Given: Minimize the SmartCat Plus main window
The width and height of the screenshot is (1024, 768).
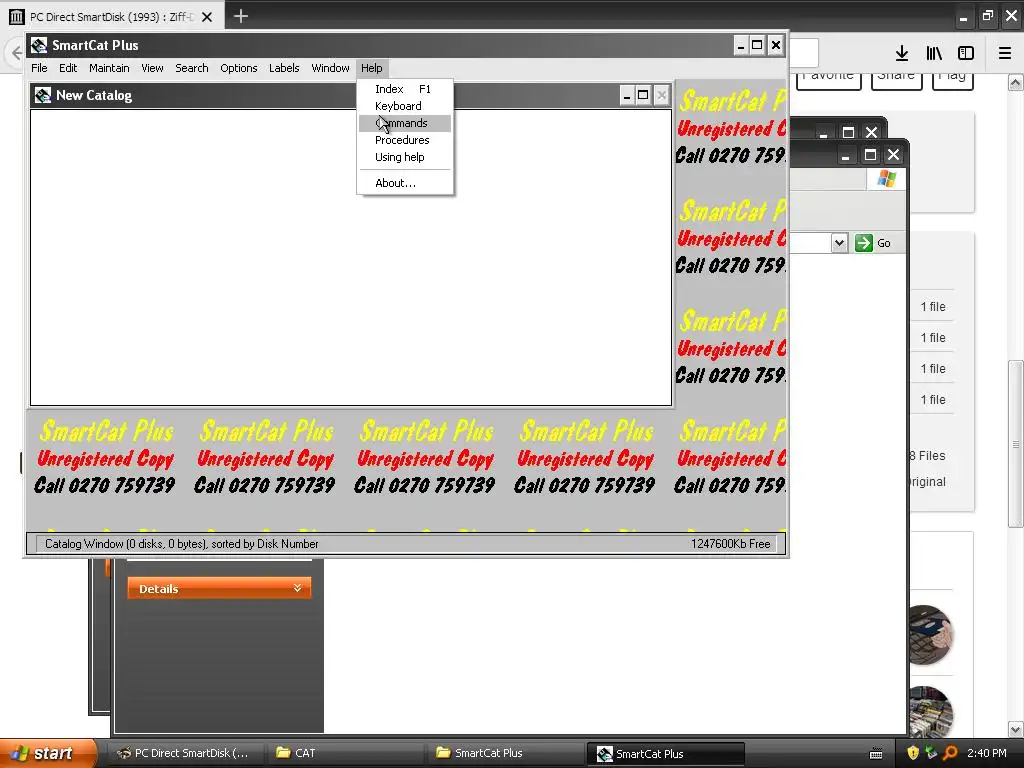Looking at the screenshot, I should pyautogui.click(x=741, y=45).
